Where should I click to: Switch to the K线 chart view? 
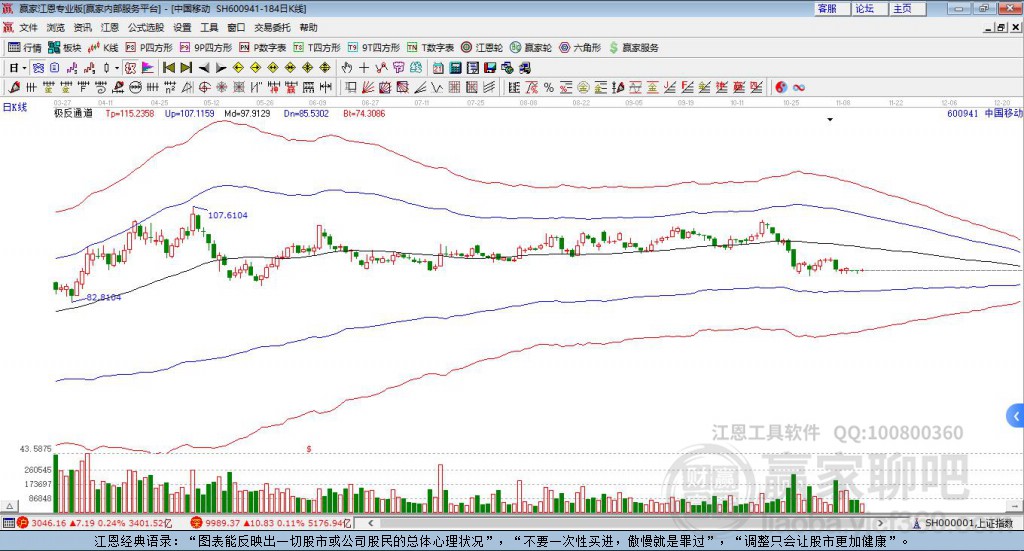(103, 48)
